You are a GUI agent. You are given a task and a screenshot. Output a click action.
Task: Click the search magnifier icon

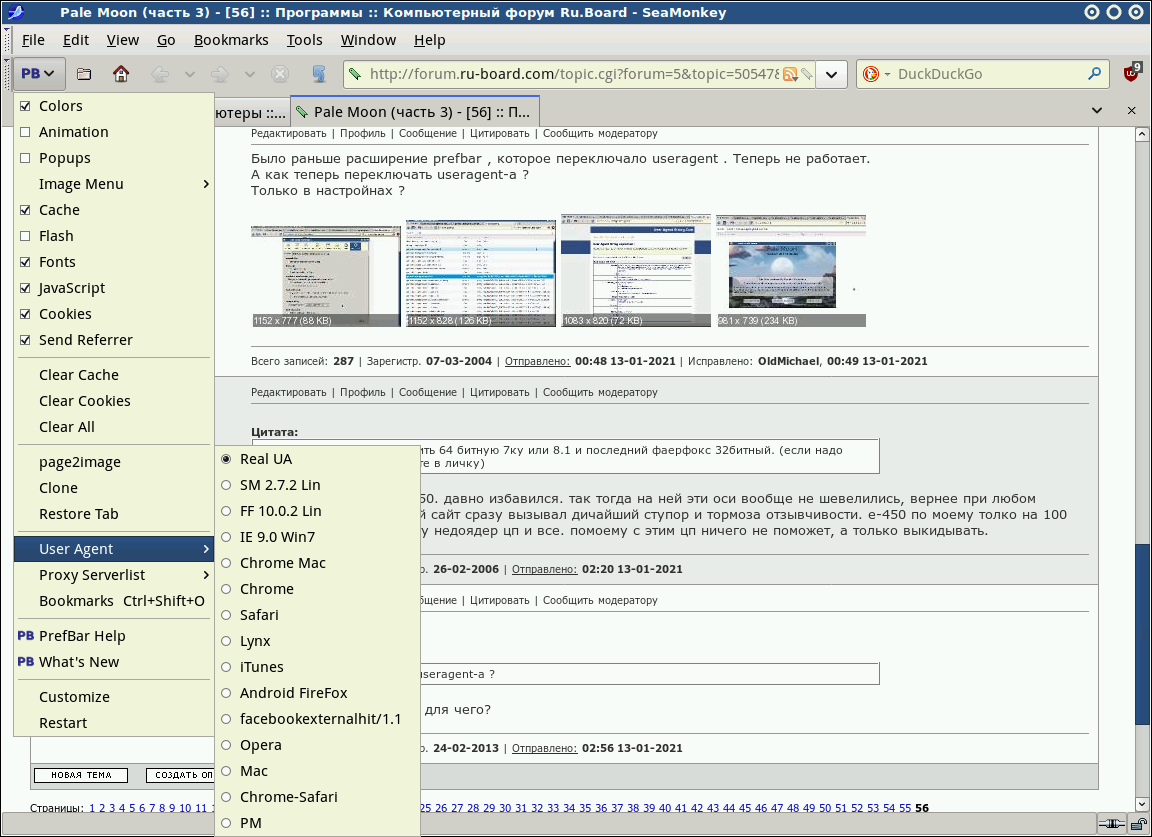[1095, 74]
